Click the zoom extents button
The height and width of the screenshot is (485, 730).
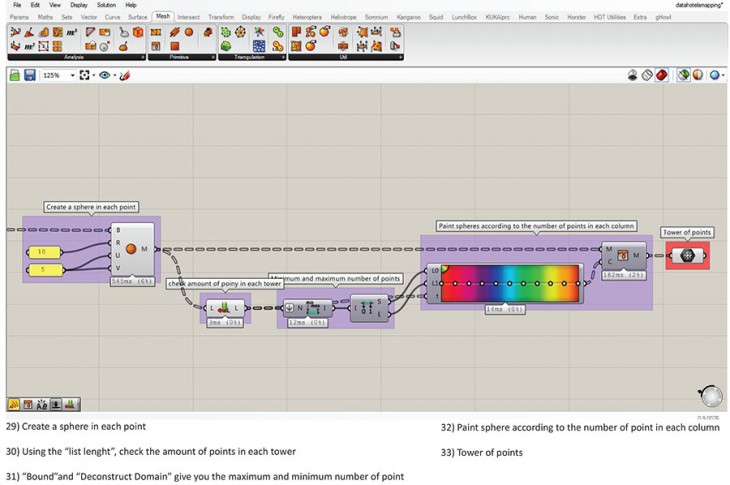pos(84,75)
